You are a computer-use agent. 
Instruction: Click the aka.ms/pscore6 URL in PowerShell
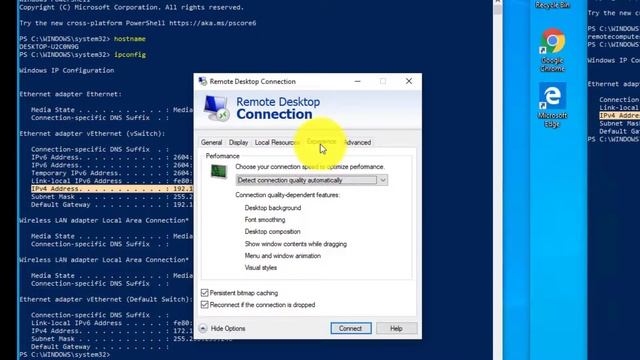click(x=212, y=23)
